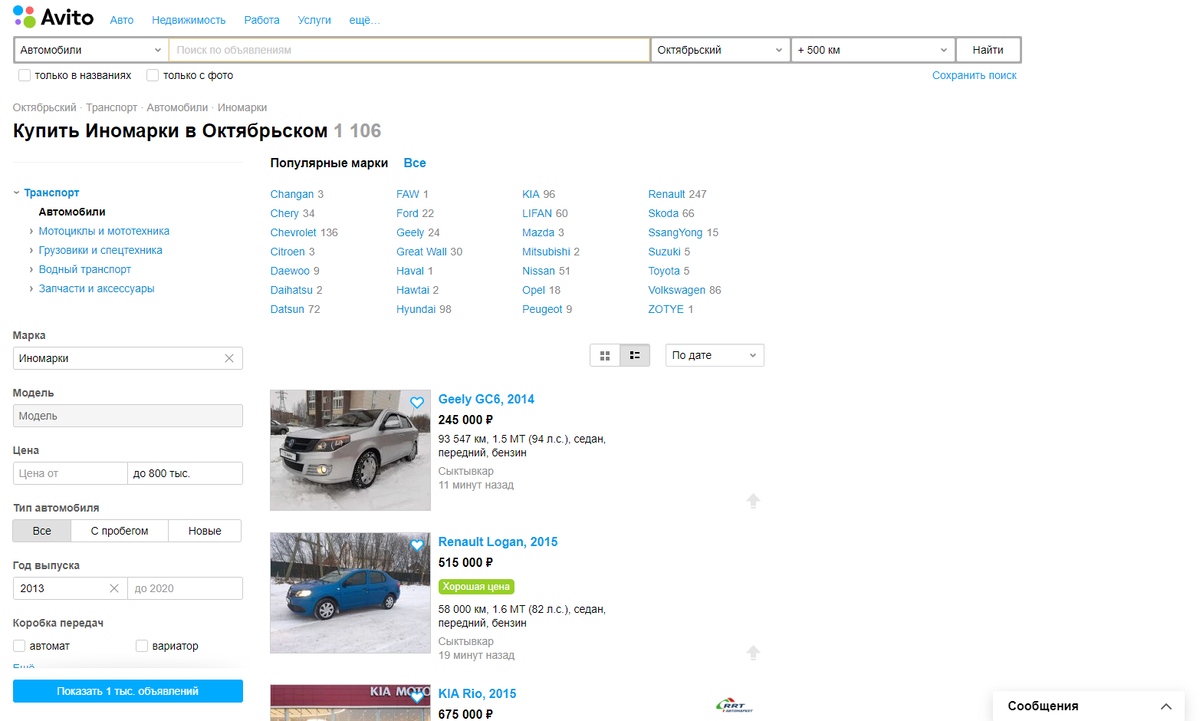Clear the 2013 year-from field
Image resolution: width=1200 pixels, height=721 pixels.
click(x=114, y=588)
